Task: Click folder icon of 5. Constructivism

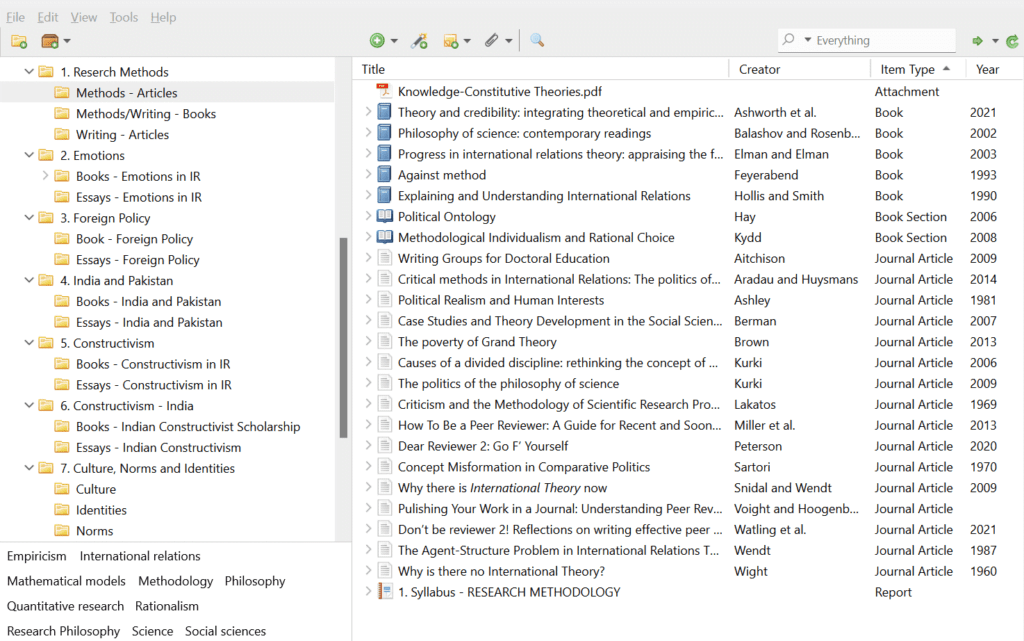Action: pyautogui.click(x=46, y=343)
